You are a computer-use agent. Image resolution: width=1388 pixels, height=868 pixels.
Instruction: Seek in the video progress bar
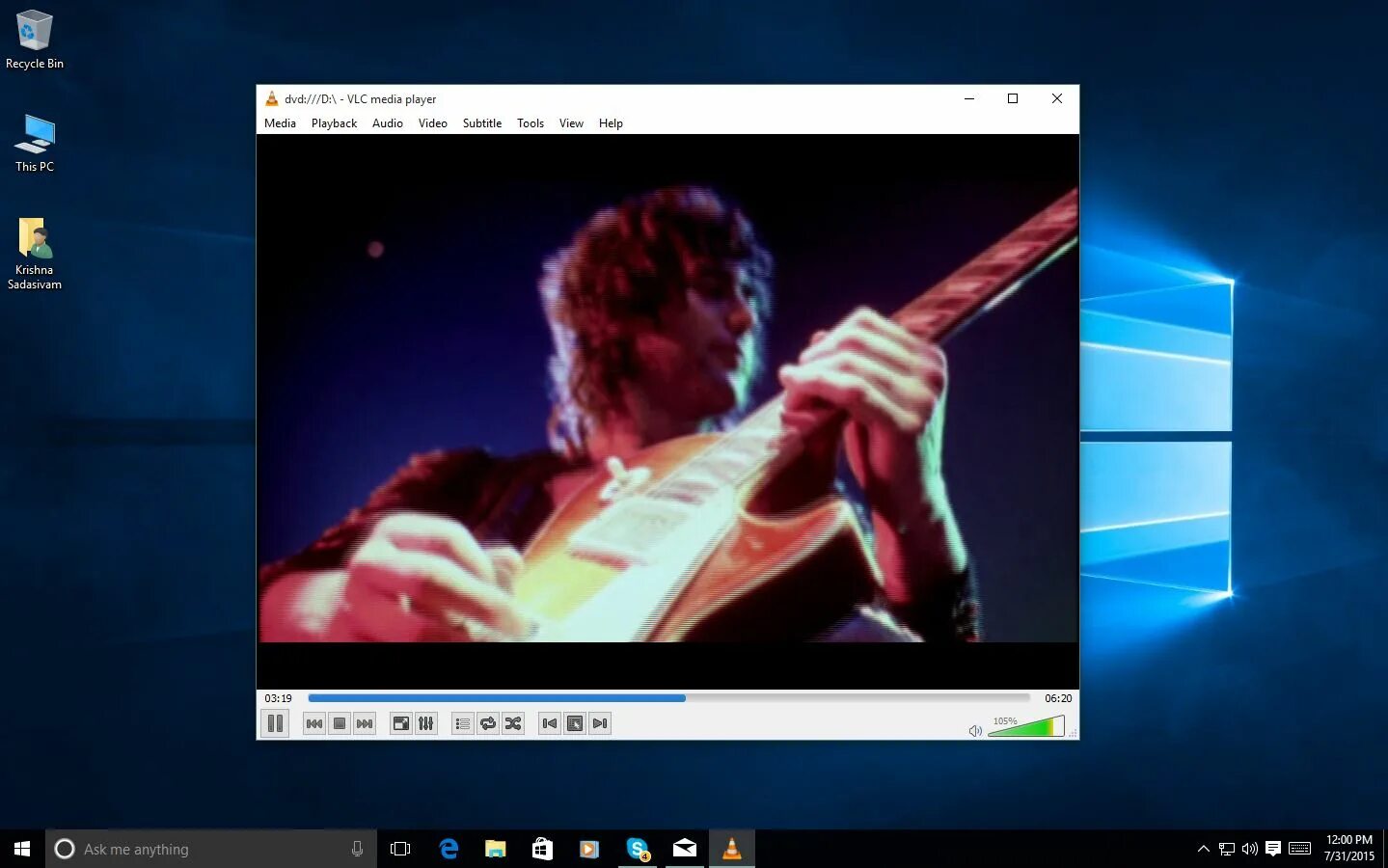pyautogui.click(x=668, y=698)
